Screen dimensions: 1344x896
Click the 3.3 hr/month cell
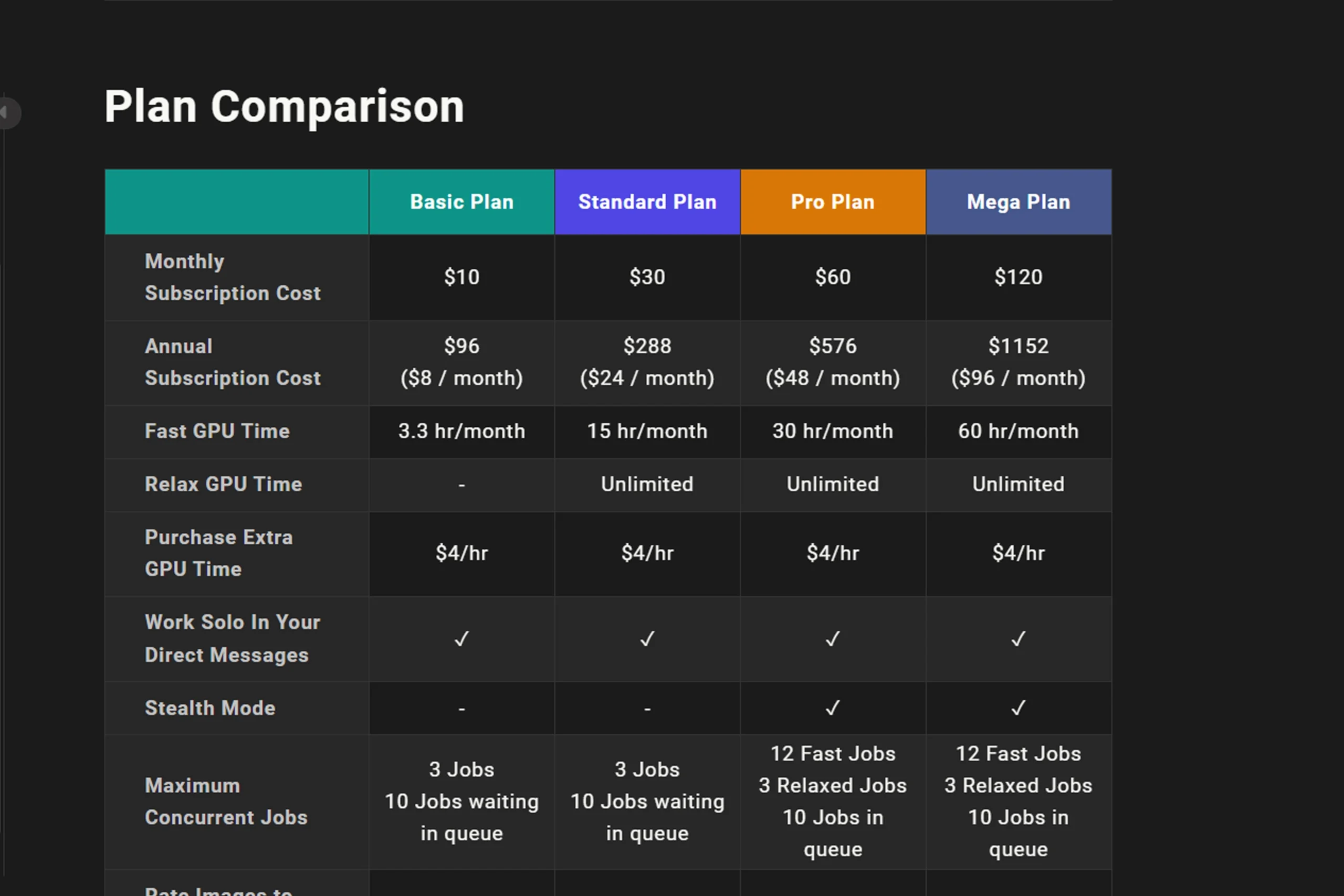pos(461,432)
